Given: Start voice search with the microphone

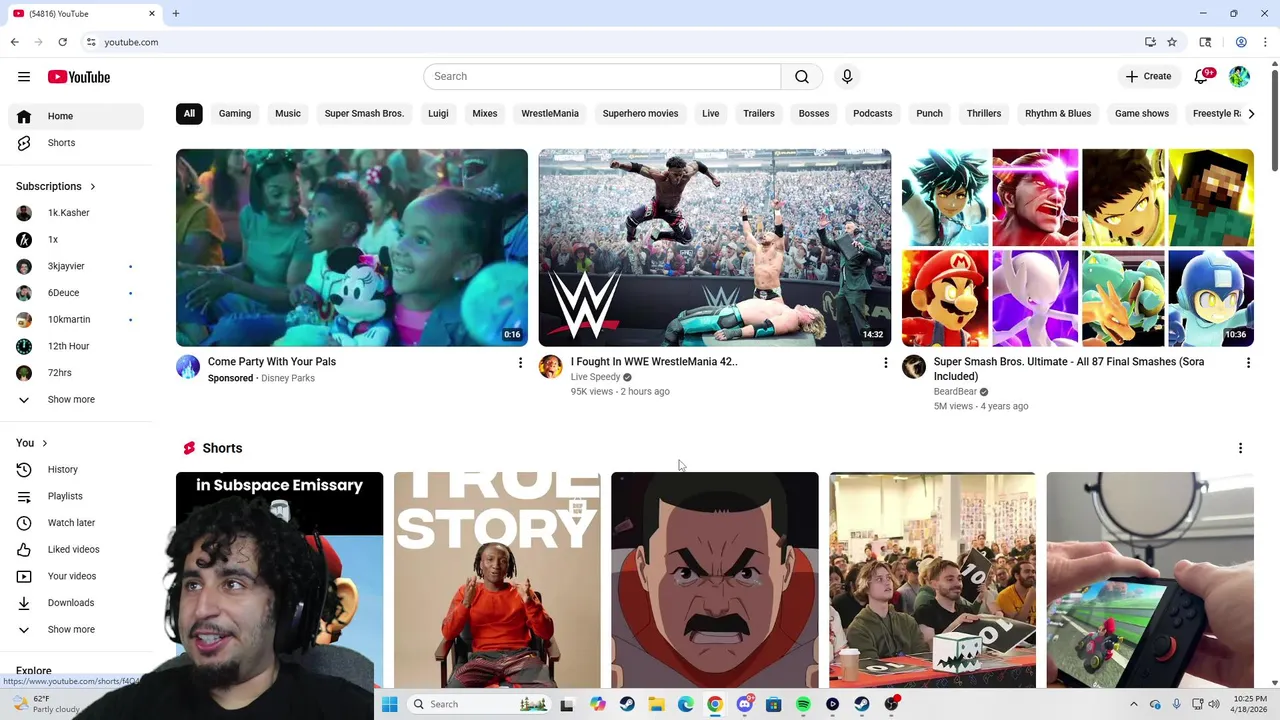Looking at the screenshot, I should pyautogui.click(x=847, y=77).
